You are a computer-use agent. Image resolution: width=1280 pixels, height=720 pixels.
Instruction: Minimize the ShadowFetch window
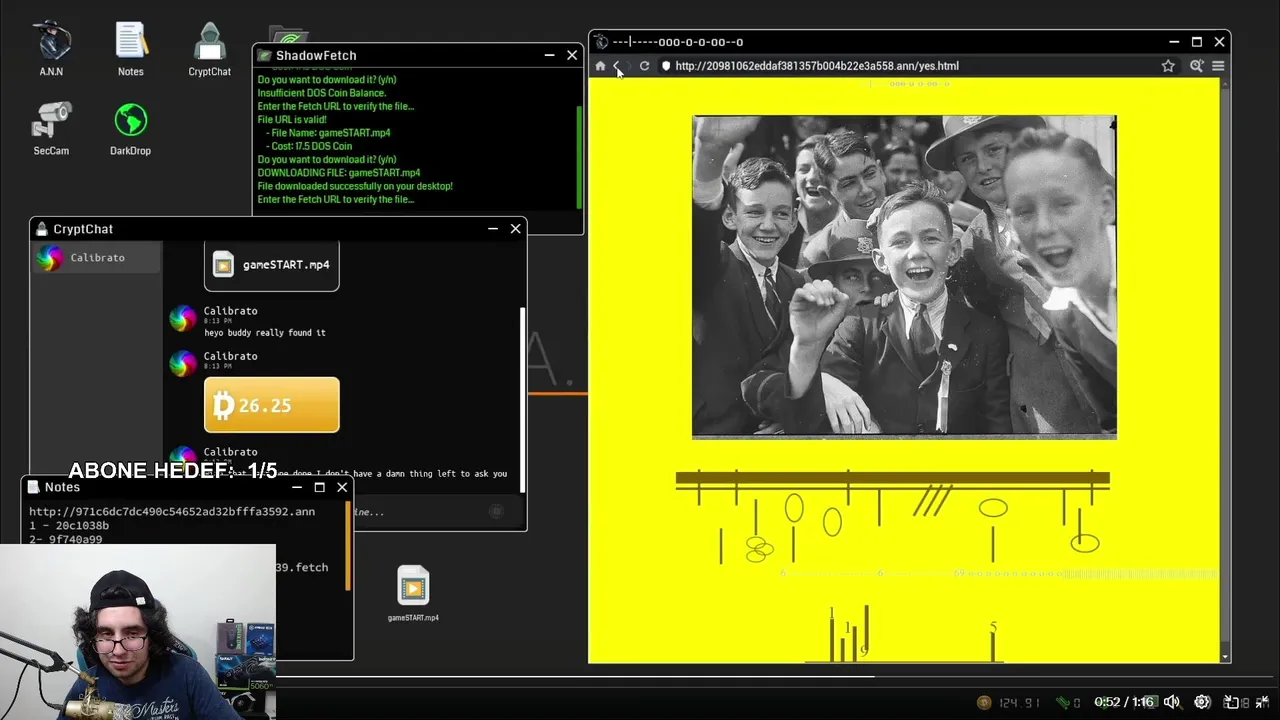pyautogui.click(x=549, y=55)
